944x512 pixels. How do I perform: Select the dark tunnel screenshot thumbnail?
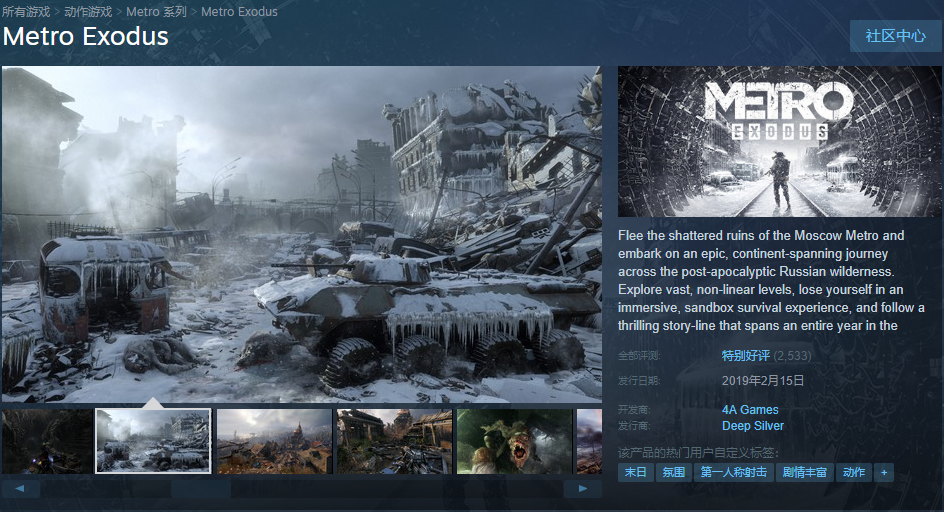point(47,442)
